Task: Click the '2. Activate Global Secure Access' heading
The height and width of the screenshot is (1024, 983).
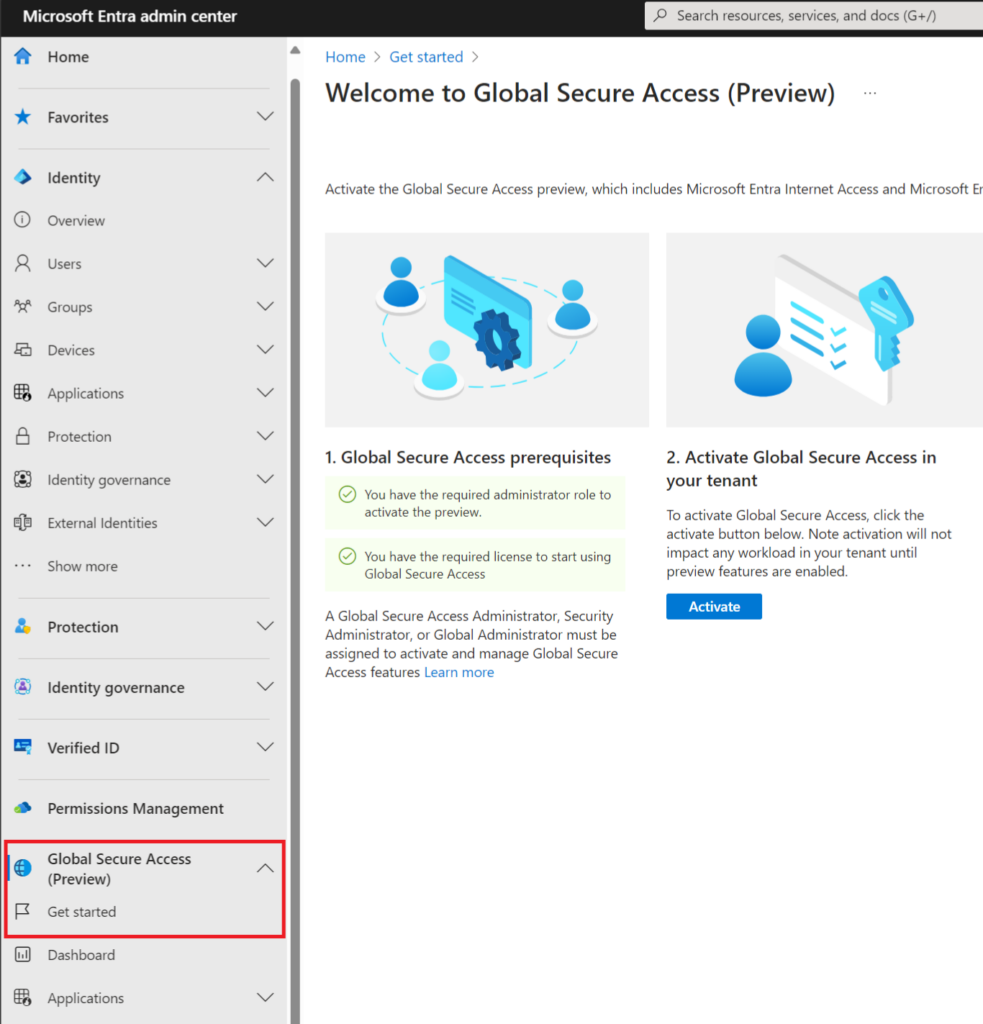Action: pos(801,469)
